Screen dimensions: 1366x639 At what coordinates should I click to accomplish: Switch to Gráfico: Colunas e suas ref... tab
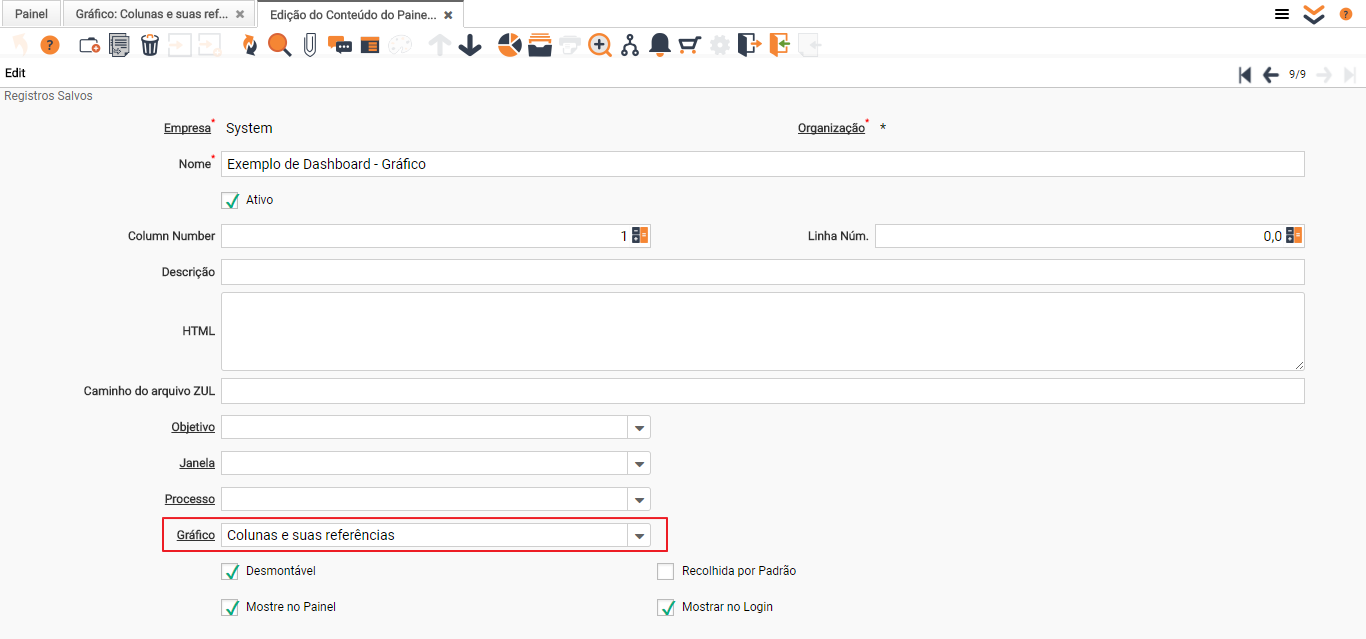(x=151, y=14)
